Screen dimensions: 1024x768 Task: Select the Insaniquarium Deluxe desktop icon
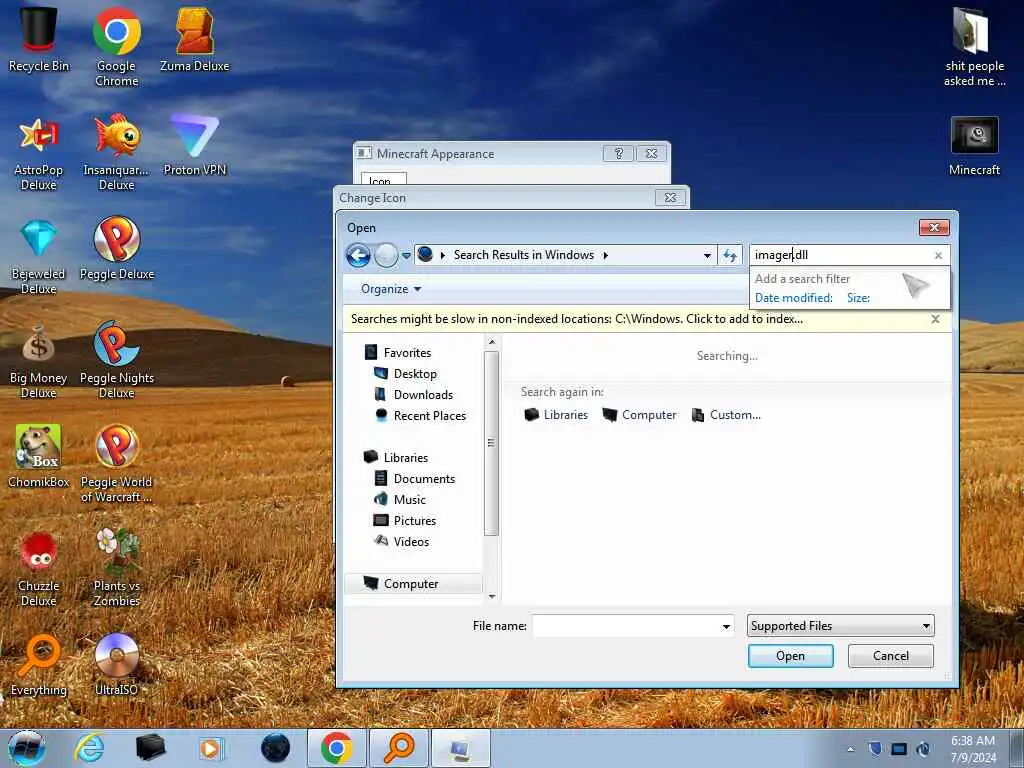coord(116,152)
